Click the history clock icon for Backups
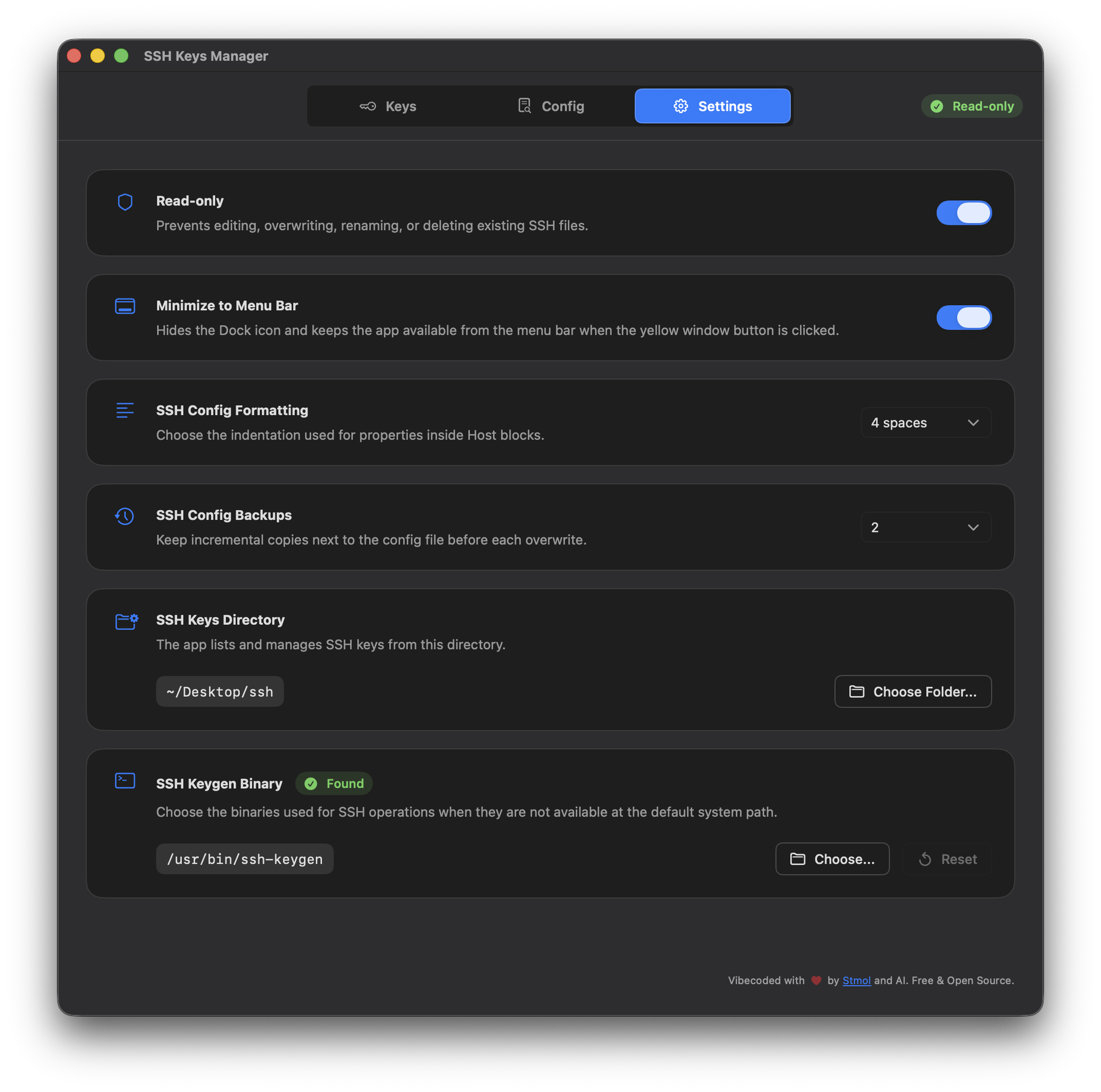Viewport: 1101px width, 1092px height. click(x=124, y=515)
